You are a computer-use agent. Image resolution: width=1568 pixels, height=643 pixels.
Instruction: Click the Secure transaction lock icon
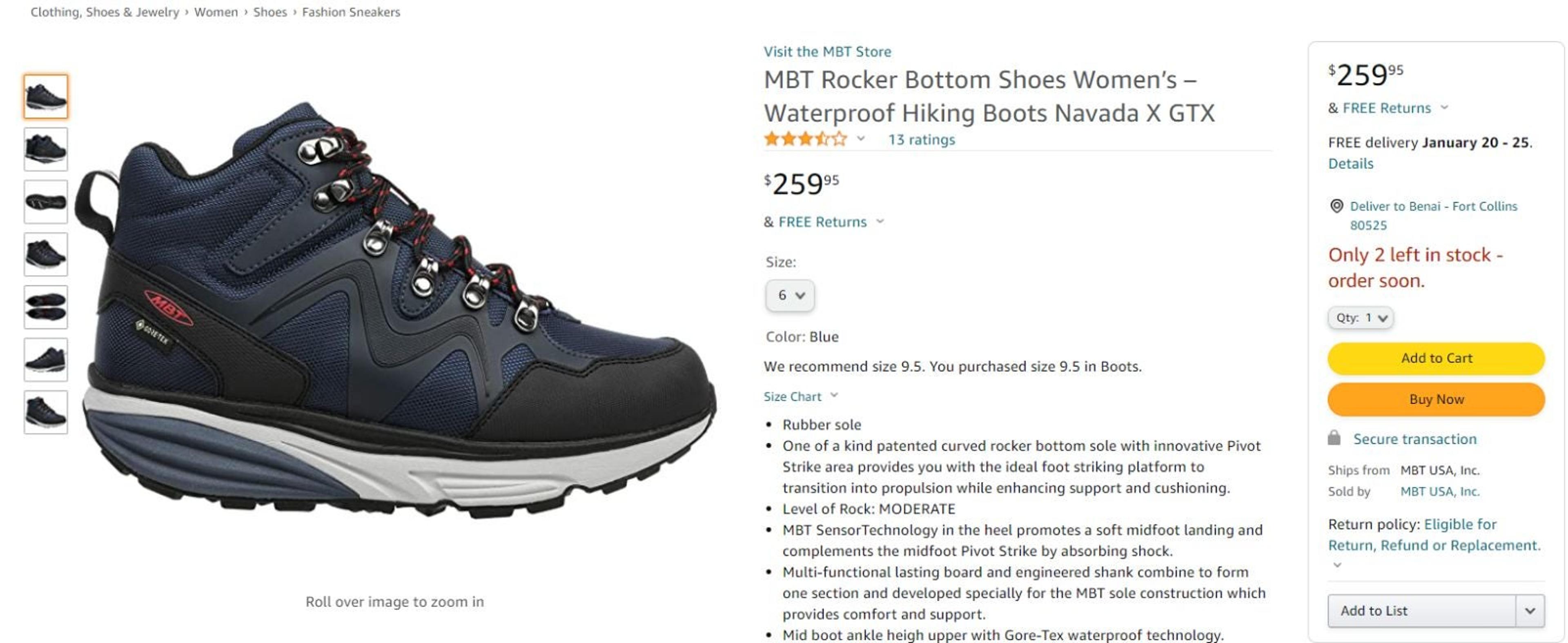click(1334, 438)
